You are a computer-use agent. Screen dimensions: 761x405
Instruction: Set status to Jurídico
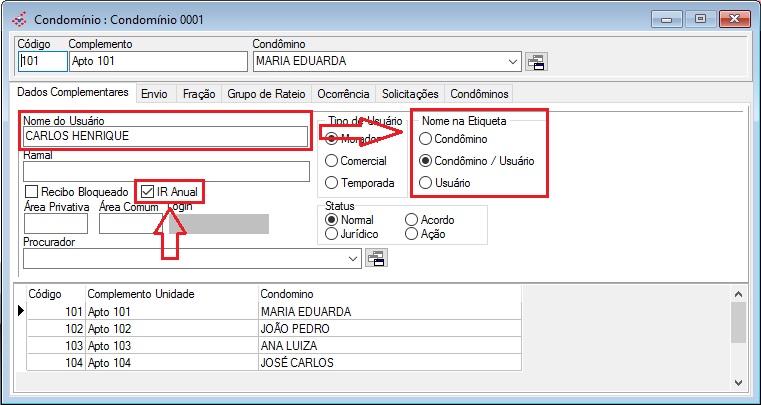[332, 233]
